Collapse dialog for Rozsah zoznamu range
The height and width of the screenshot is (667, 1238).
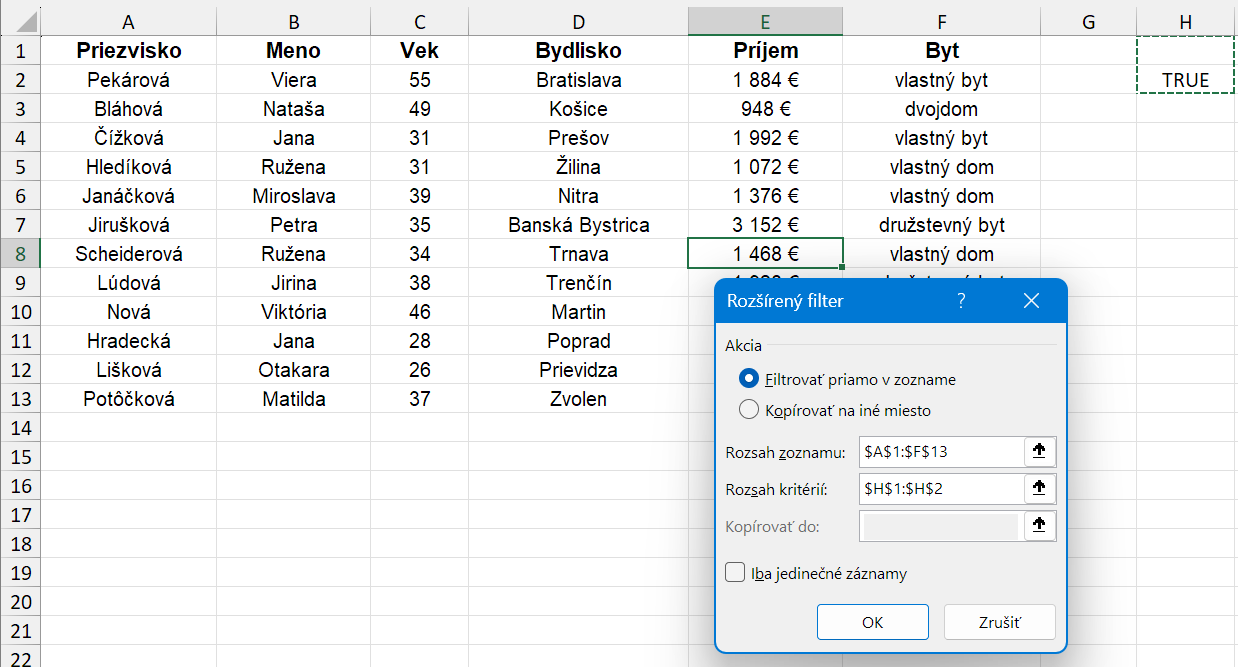point(1039,452)
